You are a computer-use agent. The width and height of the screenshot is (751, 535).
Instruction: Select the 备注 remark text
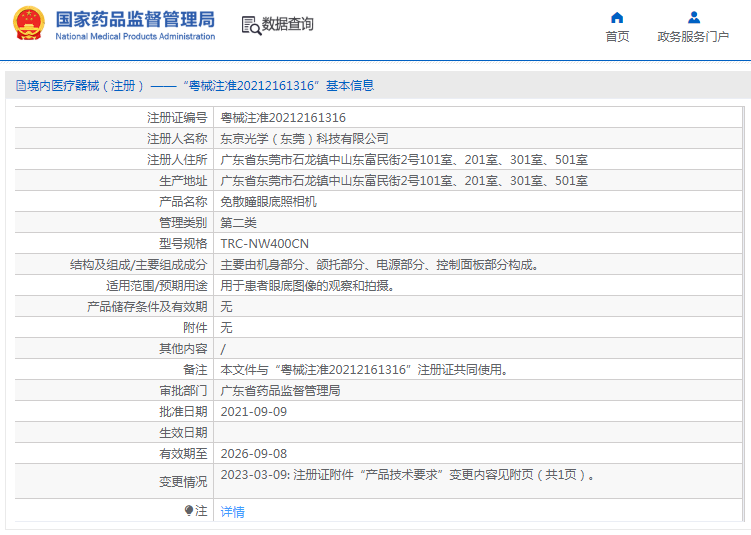click(x=364, y=370)
